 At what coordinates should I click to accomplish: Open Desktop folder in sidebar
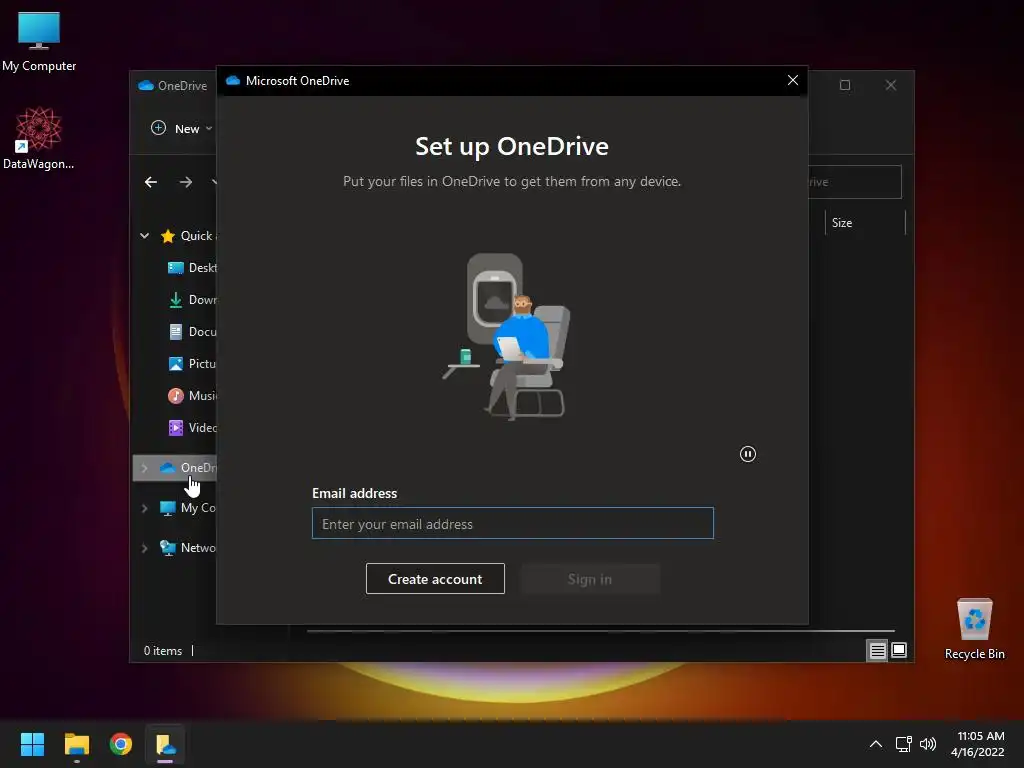[x=193, y=268]
